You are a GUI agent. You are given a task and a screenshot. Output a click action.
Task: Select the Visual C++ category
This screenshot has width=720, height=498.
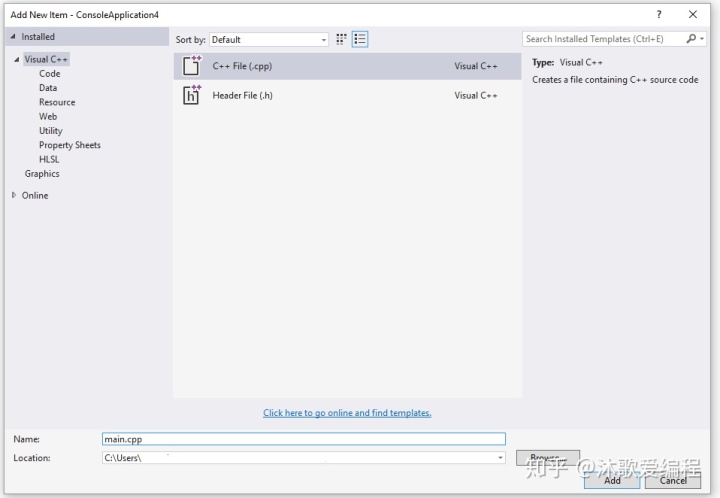pos(46,59)
